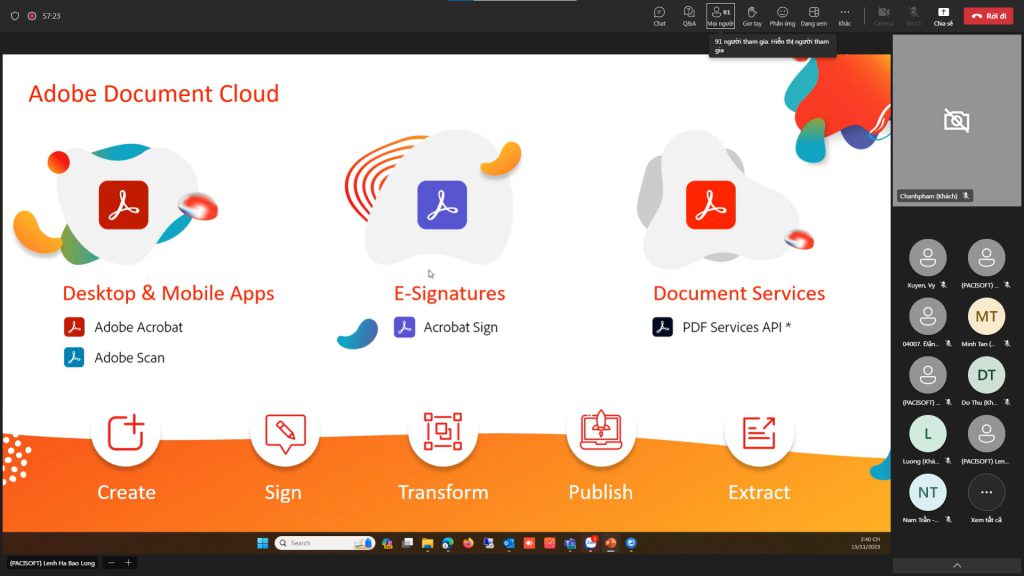Click the Document Services heading

coord(739,293)
